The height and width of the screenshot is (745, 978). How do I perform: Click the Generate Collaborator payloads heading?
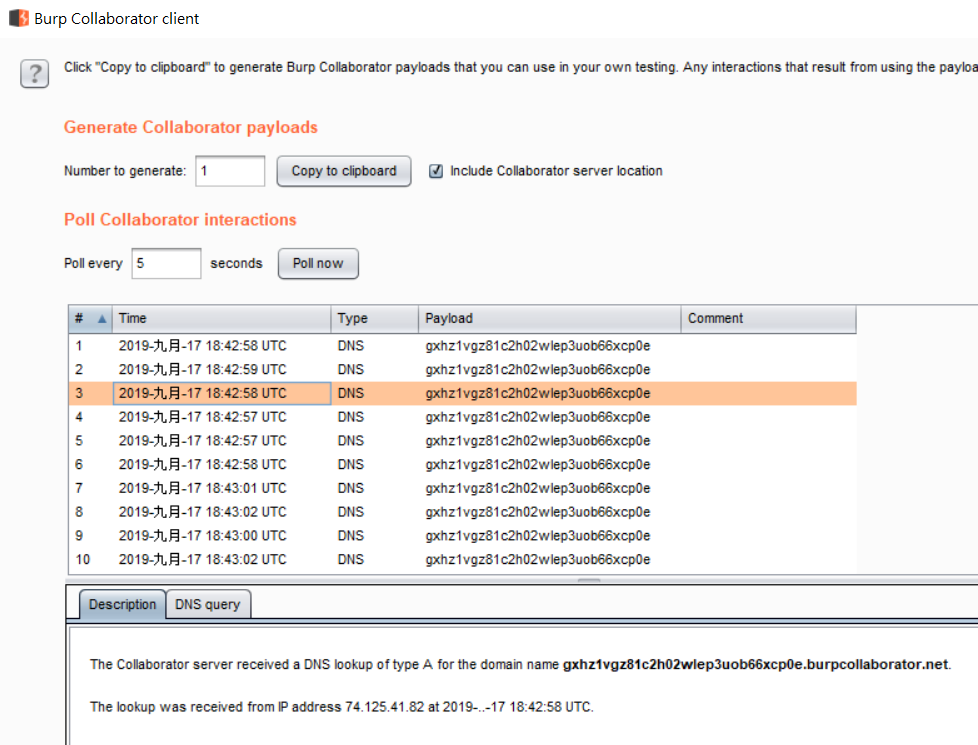pos(191,127)
